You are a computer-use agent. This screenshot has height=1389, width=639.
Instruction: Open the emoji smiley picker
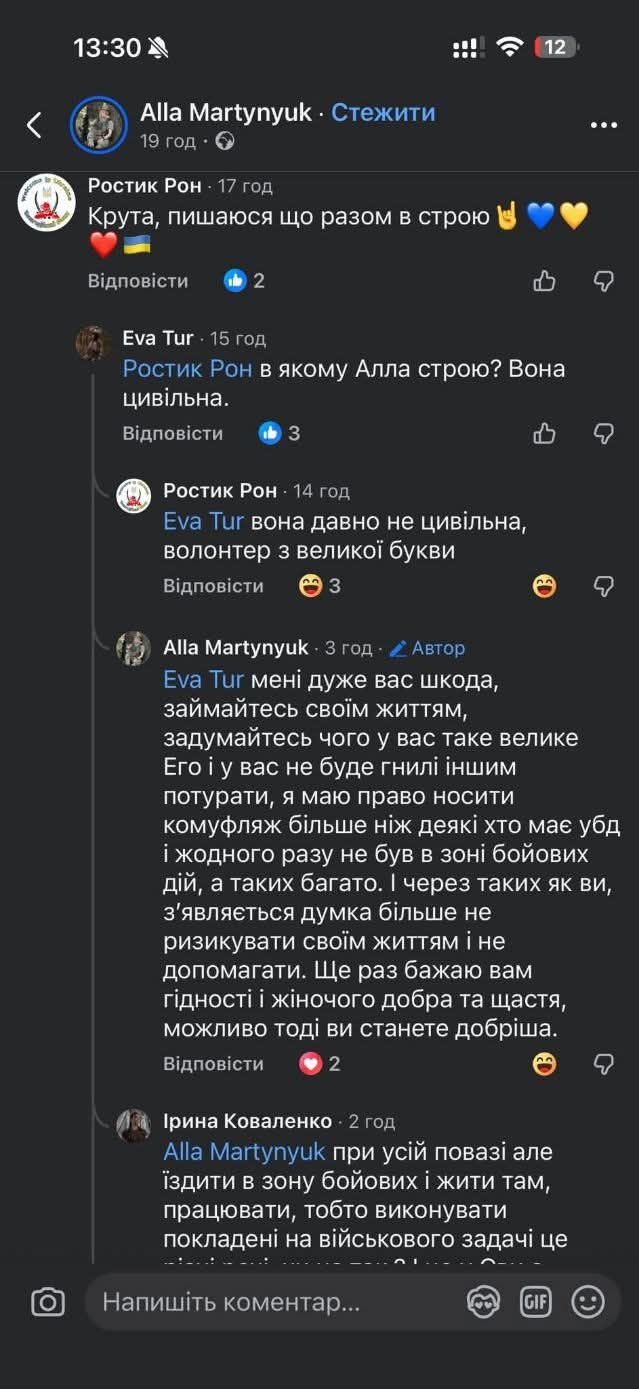click(x=588, y=1302)
